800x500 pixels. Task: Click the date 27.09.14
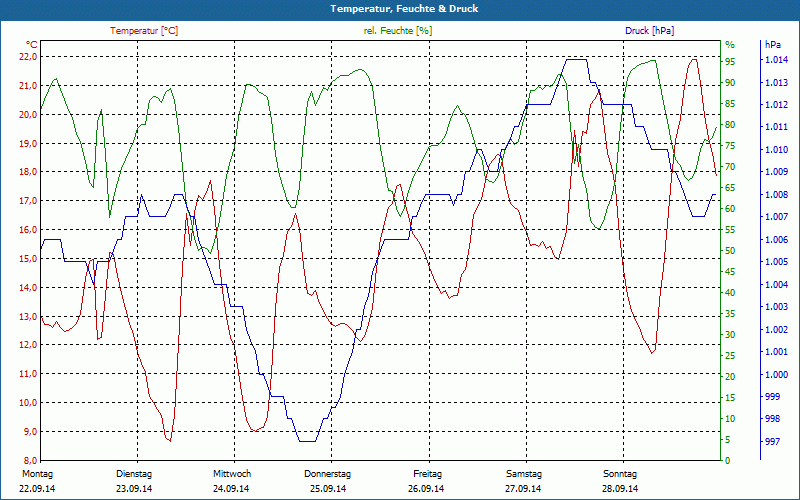523,488
